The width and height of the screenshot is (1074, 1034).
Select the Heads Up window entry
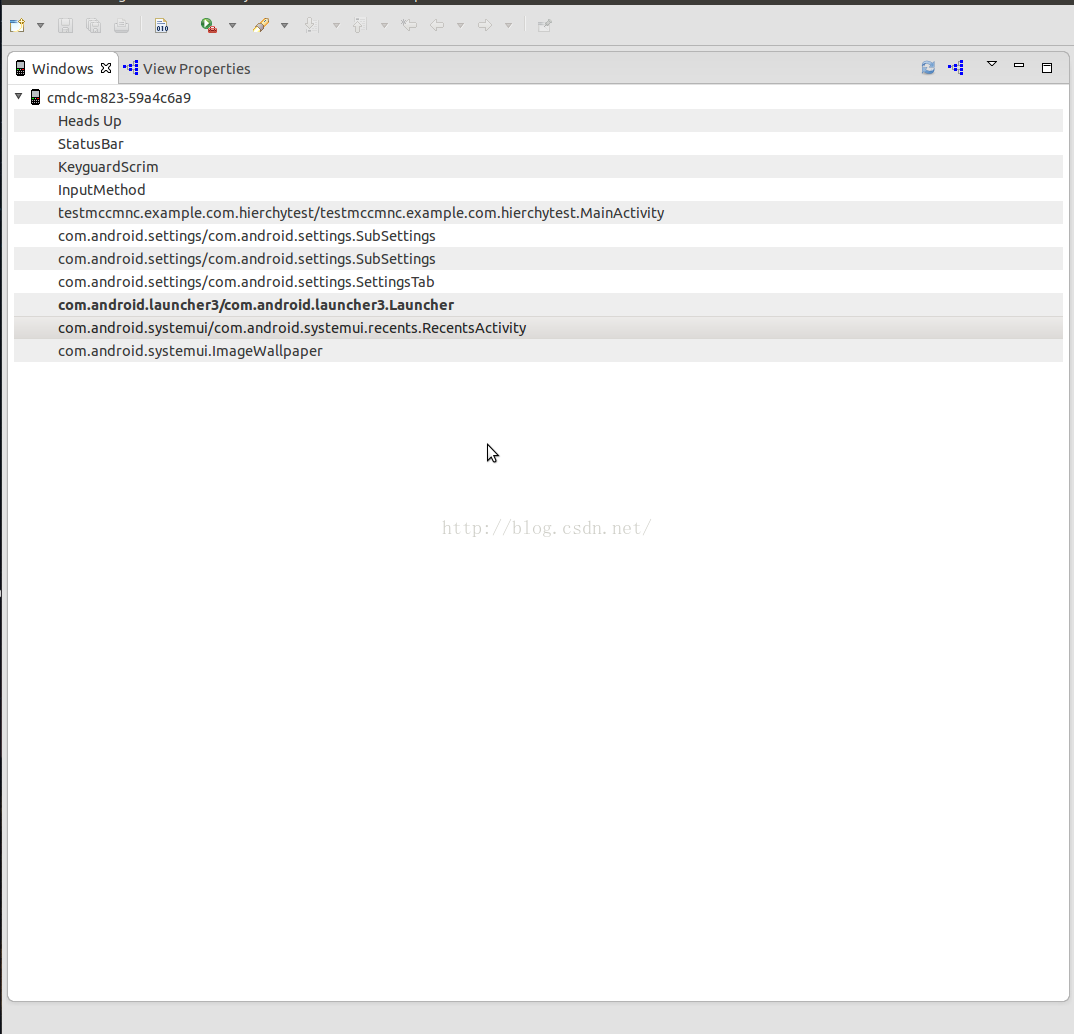538,121
